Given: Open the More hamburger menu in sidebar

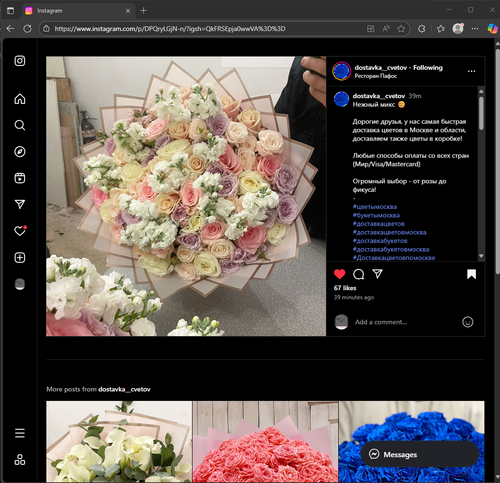Looking at the screenshot, I should click(x=20, y=433).
